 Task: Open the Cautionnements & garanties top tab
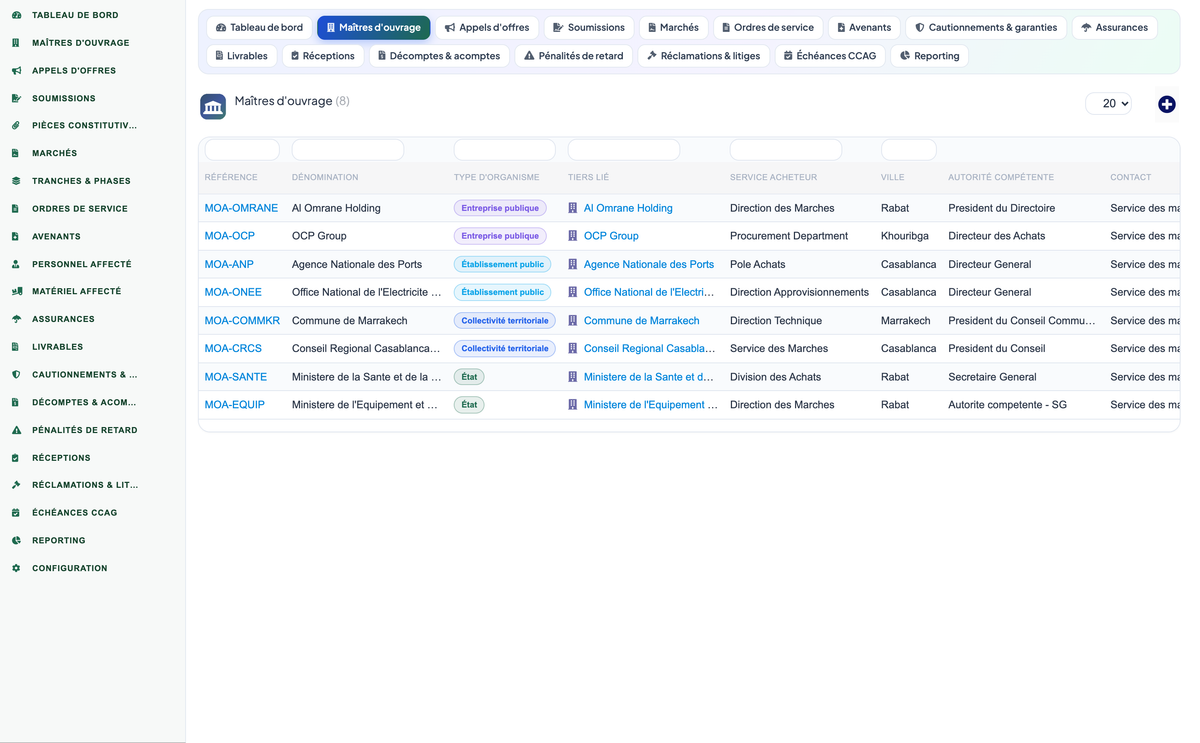(x=986, y=28)
